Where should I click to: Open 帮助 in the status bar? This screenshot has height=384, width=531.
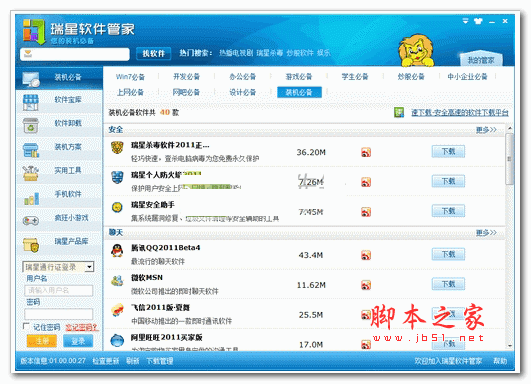pyautogui.click(x=500, y=361)
